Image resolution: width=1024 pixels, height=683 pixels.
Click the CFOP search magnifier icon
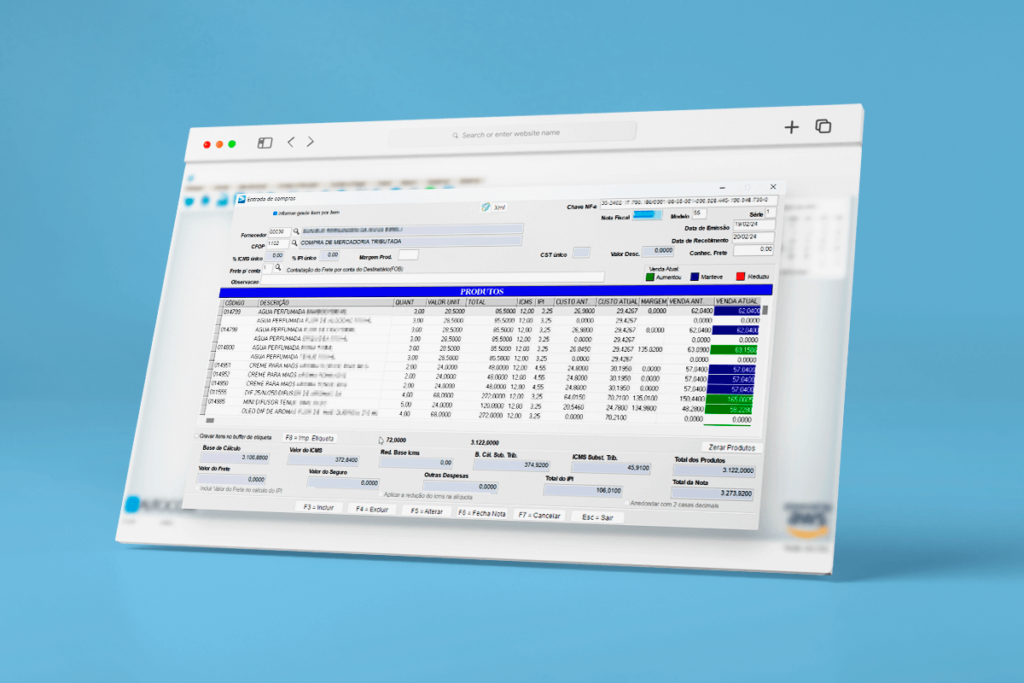coord(295,243)
